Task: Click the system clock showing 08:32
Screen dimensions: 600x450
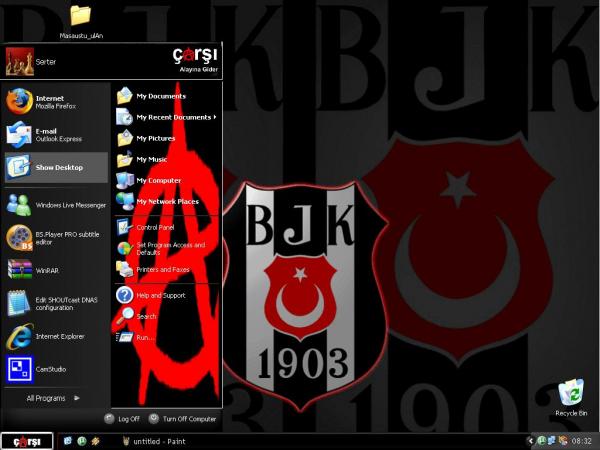Action: point(581,441)
